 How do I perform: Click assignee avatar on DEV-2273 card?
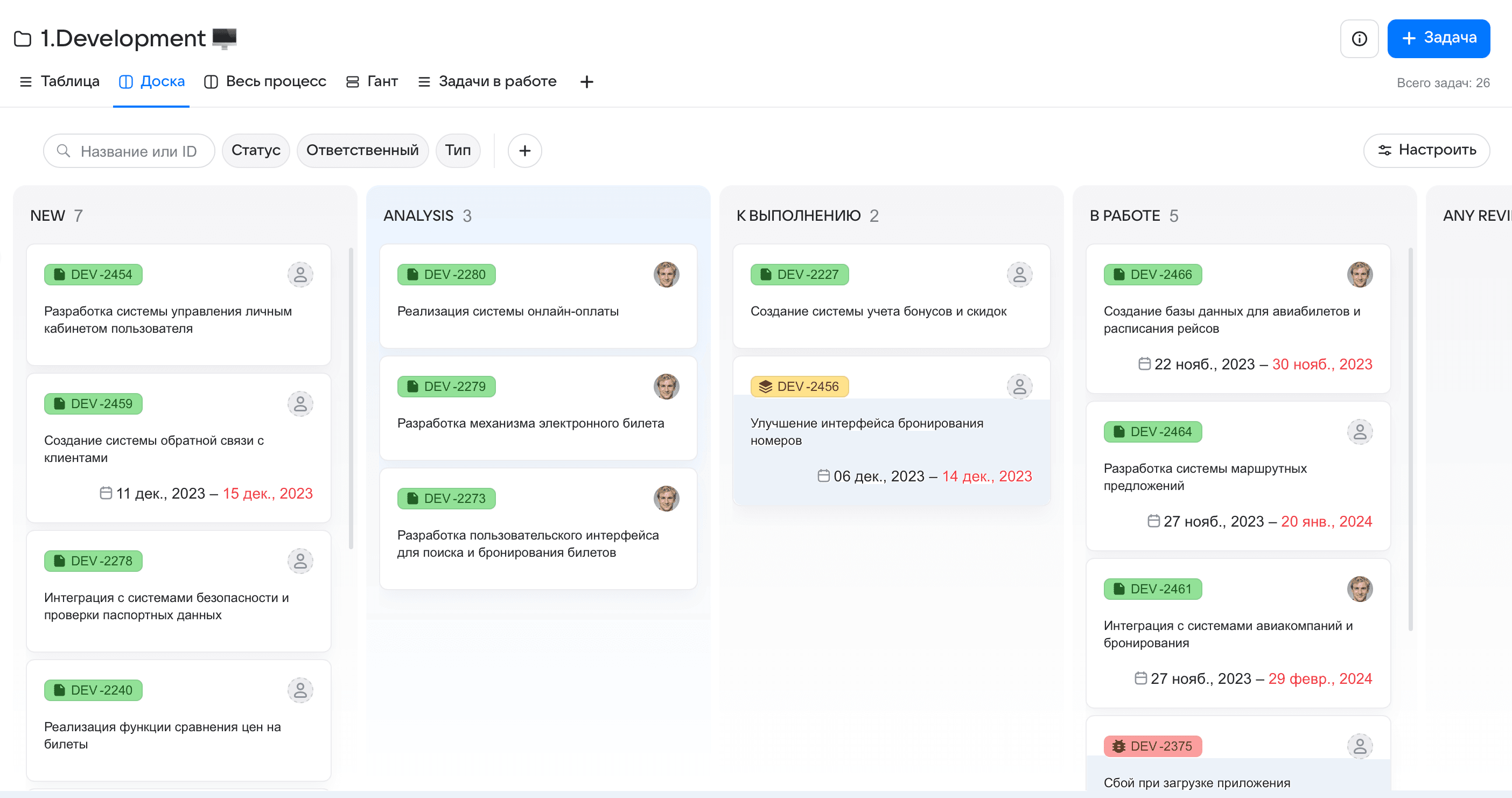(666, 499)
